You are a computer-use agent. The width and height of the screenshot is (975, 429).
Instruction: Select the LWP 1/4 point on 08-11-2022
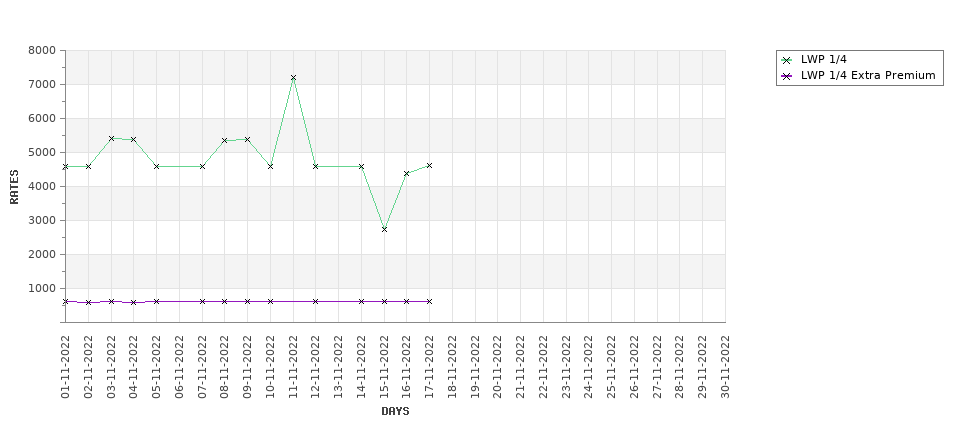(x=224, y=141)
